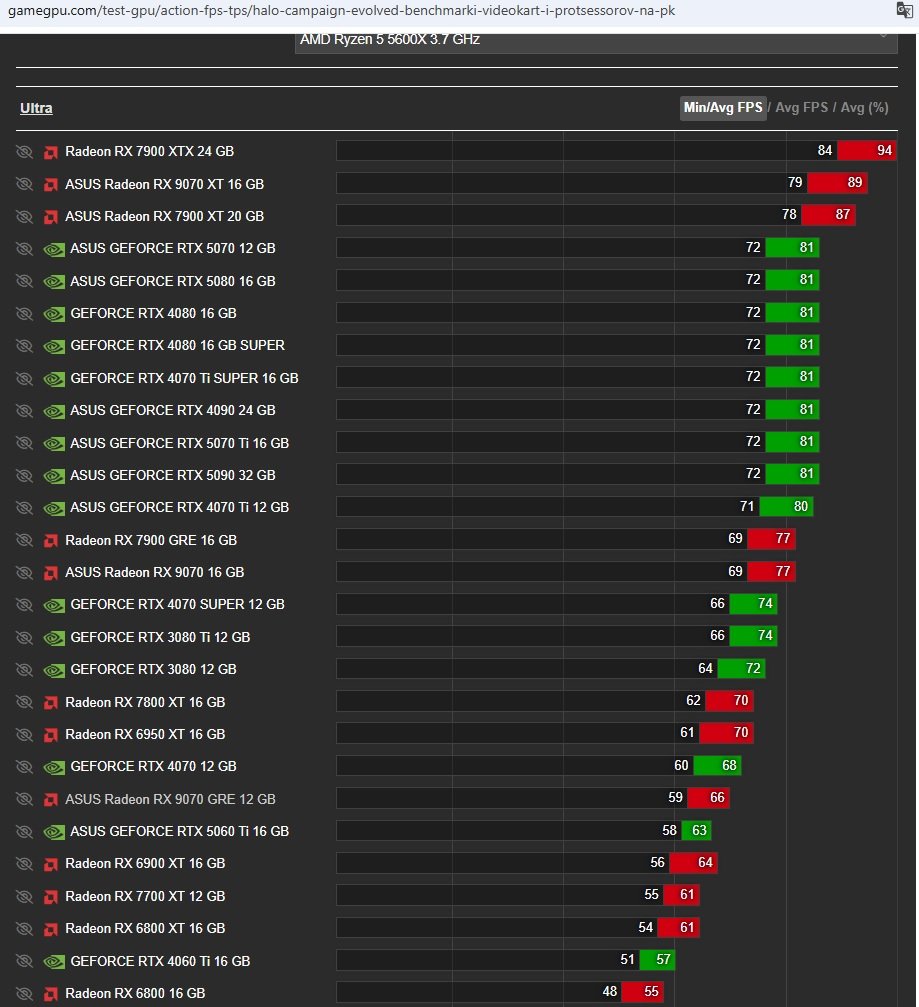
Task: Click AMD logo beside Radeon RX 6900 XT
Action: point(51,864)
